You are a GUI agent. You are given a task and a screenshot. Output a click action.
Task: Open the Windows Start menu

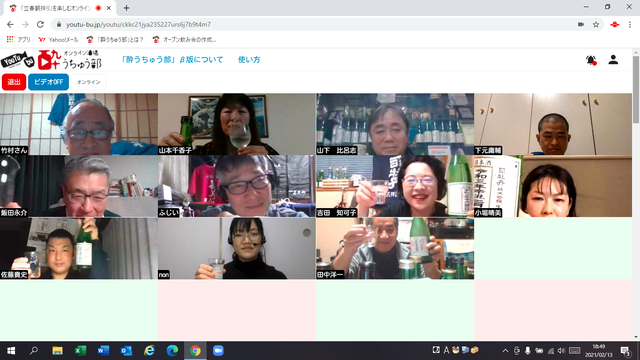coord(11,351)
